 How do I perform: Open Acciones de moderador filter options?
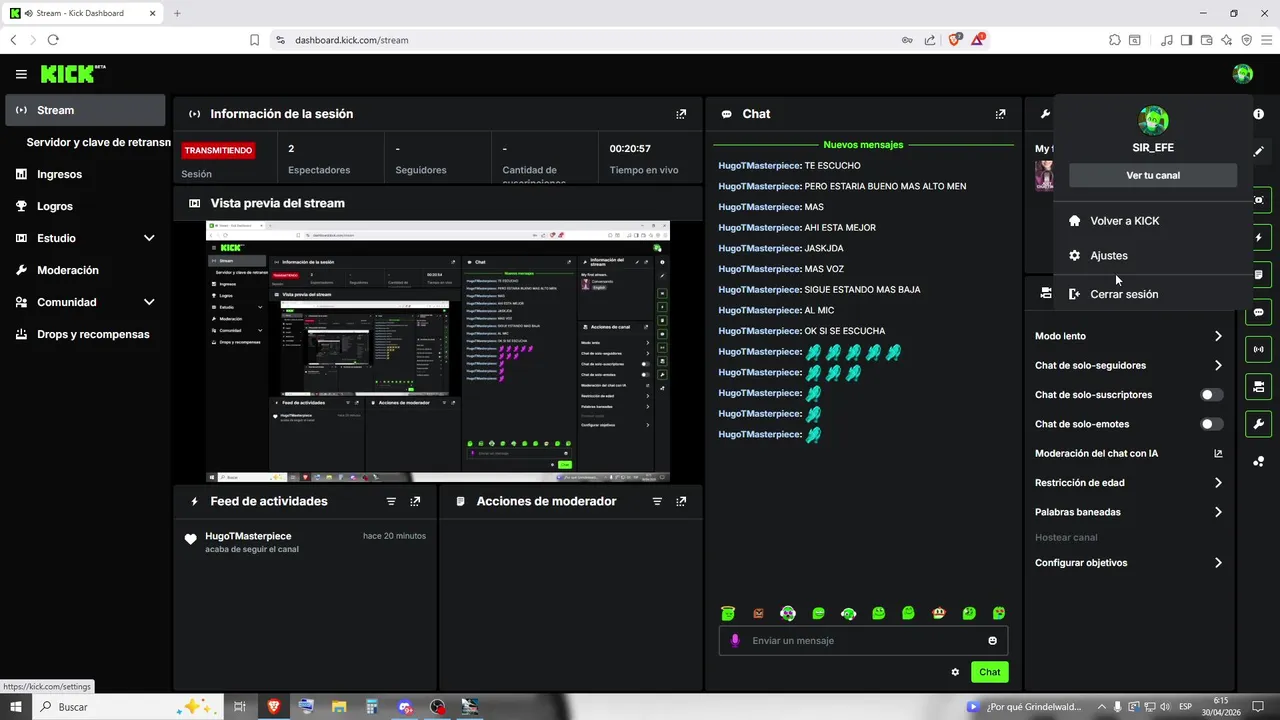(657, 501)
